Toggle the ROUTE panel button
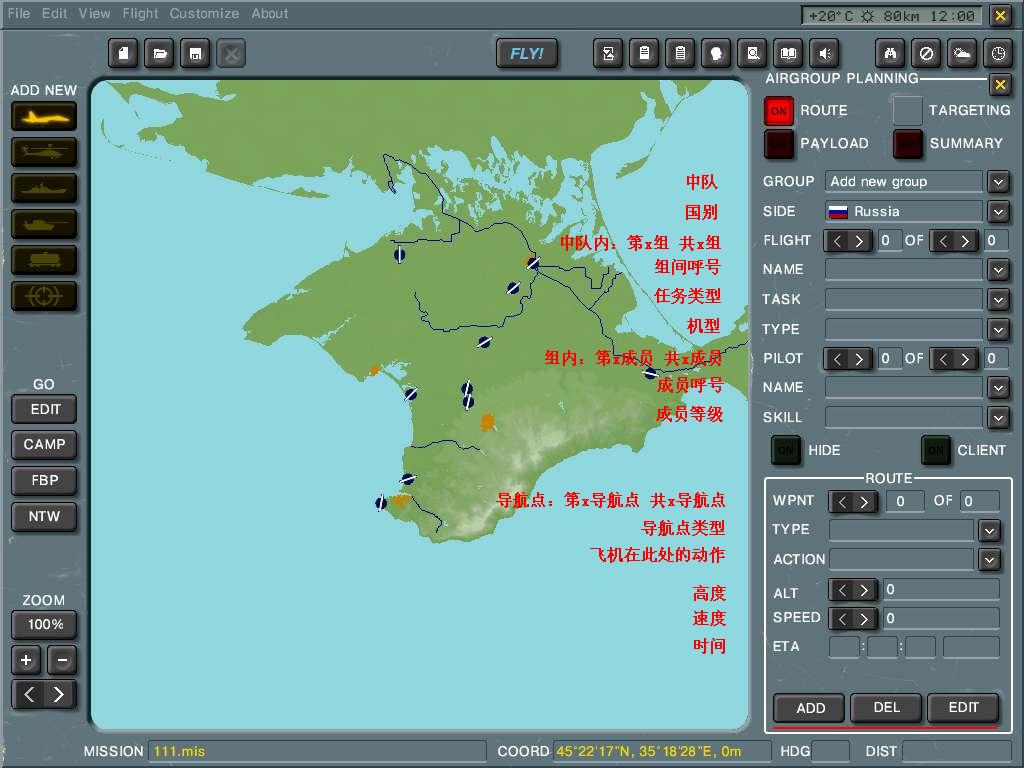Image resolution: width=1024 pixels, height=768 pixels. (x=779, y=111)
